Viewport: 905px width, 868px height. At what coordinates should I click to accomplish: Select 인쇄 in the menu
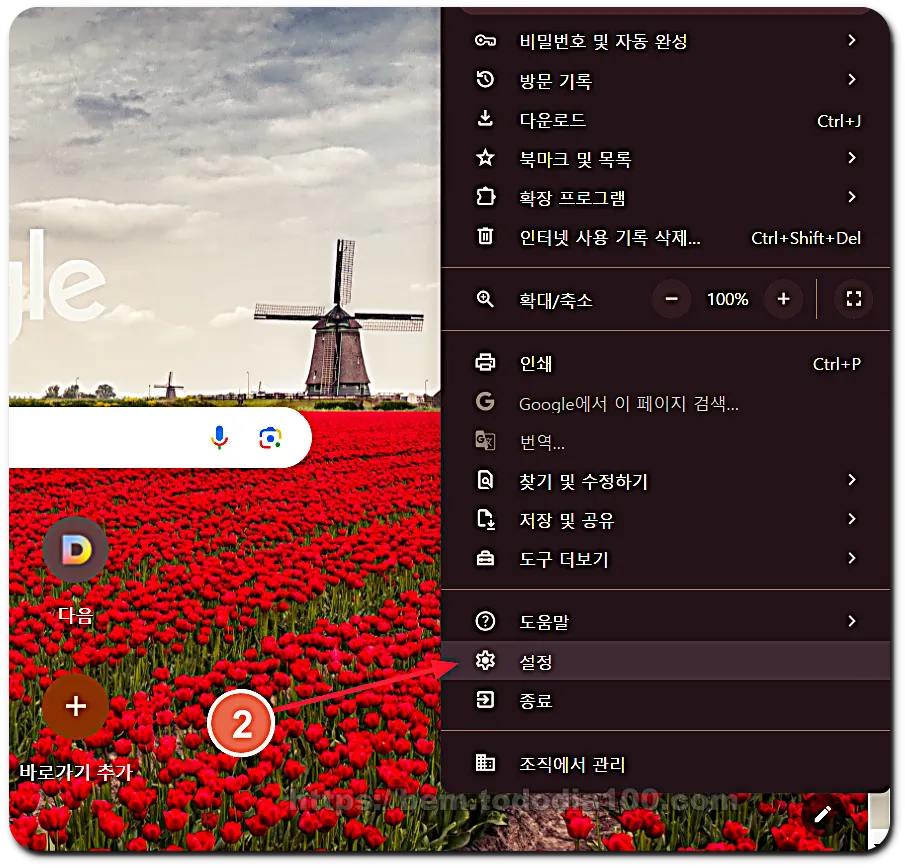click(665, 363)
